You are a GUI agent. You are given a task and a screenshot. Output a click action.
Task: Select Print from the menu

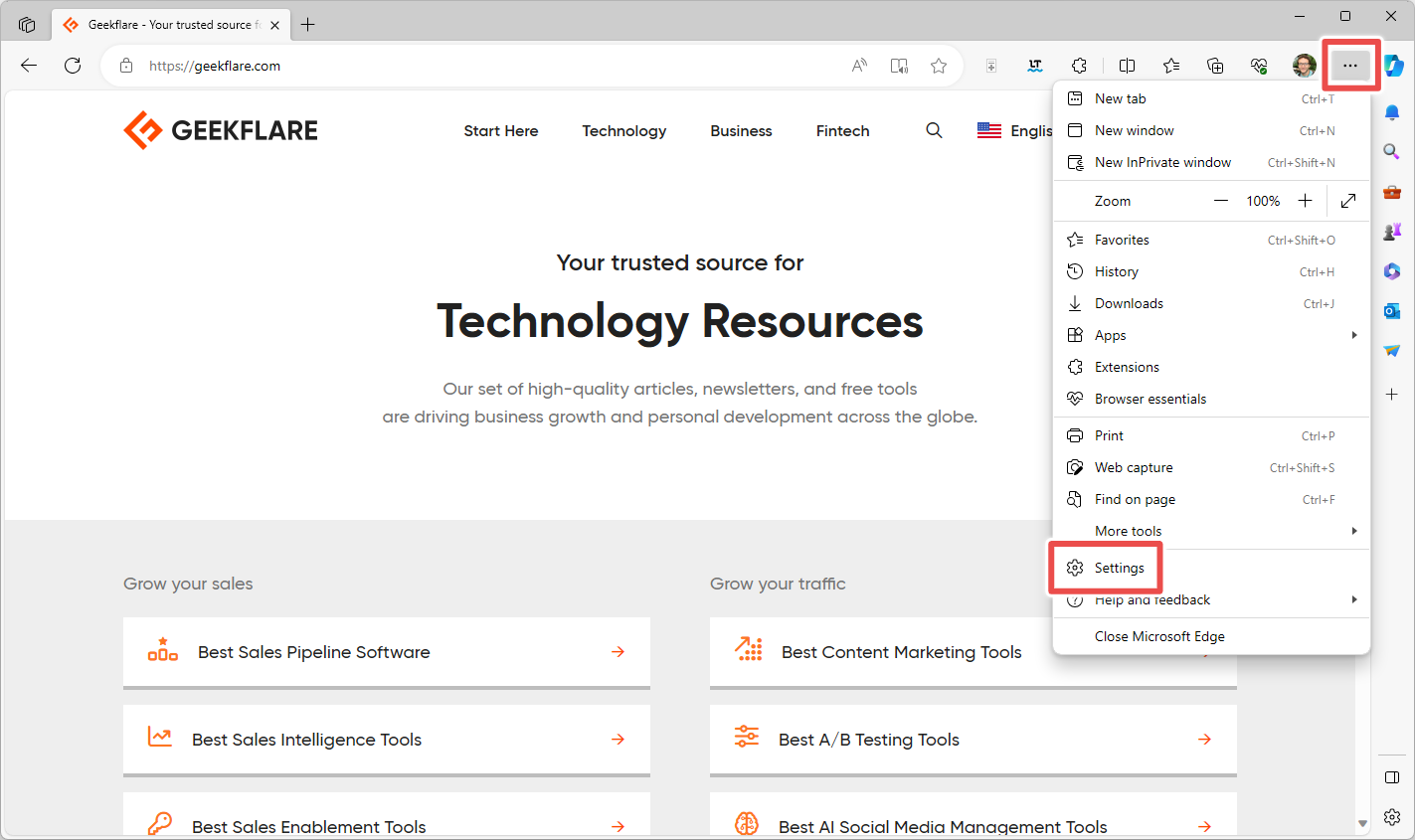1211,435
